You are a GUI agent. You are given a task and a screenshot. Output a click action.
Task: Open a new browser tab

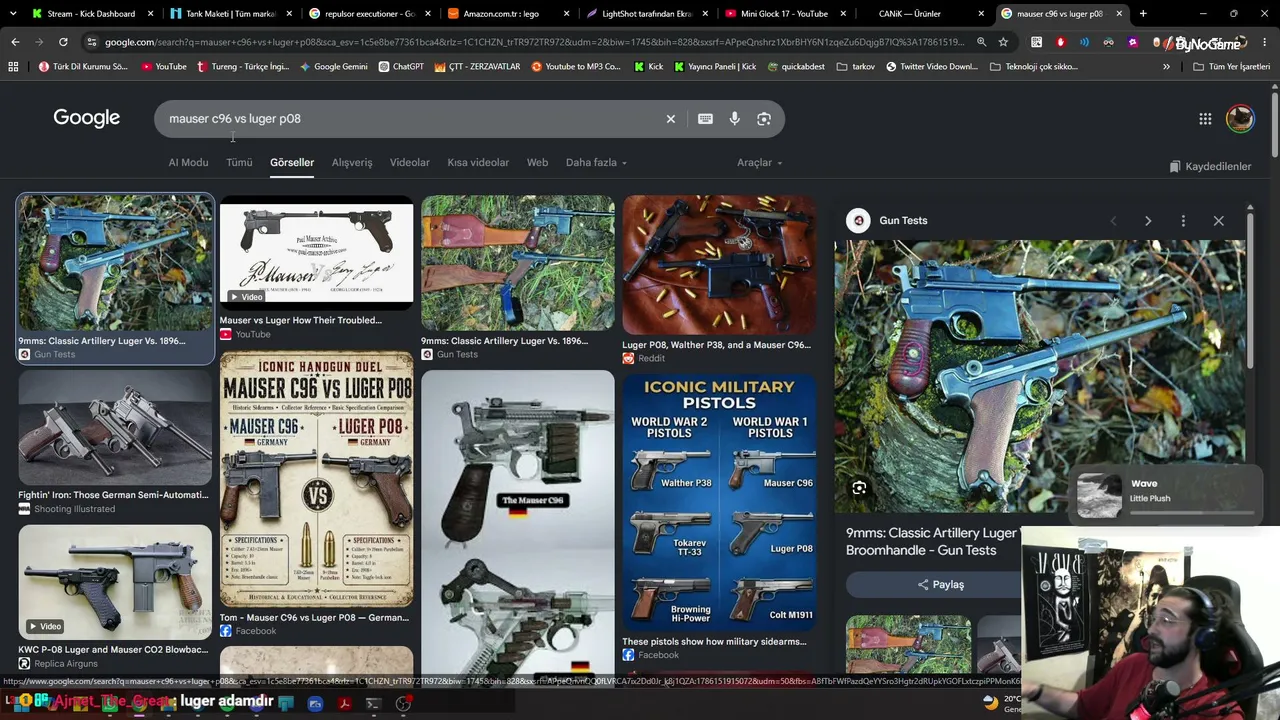[1143, 14]
